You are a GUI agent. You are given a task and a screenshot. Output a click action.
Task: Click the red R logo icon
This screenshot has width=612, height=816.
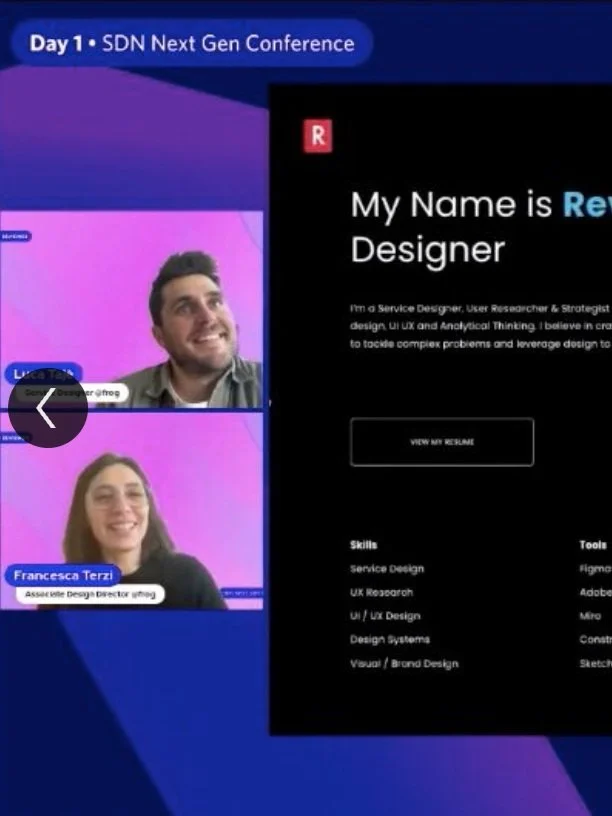point(317,136)
